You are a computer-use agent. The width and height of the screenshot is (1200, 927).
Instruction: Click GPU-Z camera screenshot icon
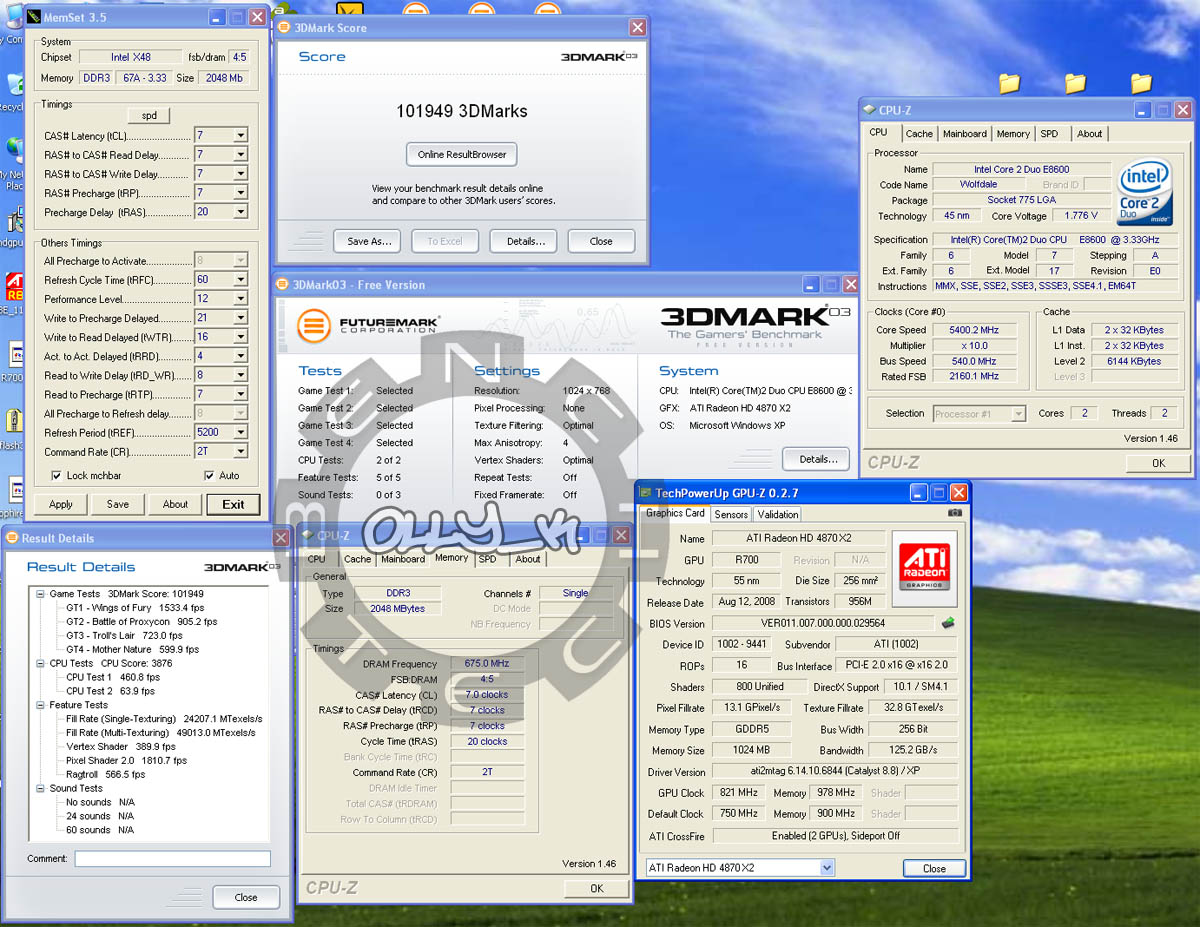click(x=955, y=513)
